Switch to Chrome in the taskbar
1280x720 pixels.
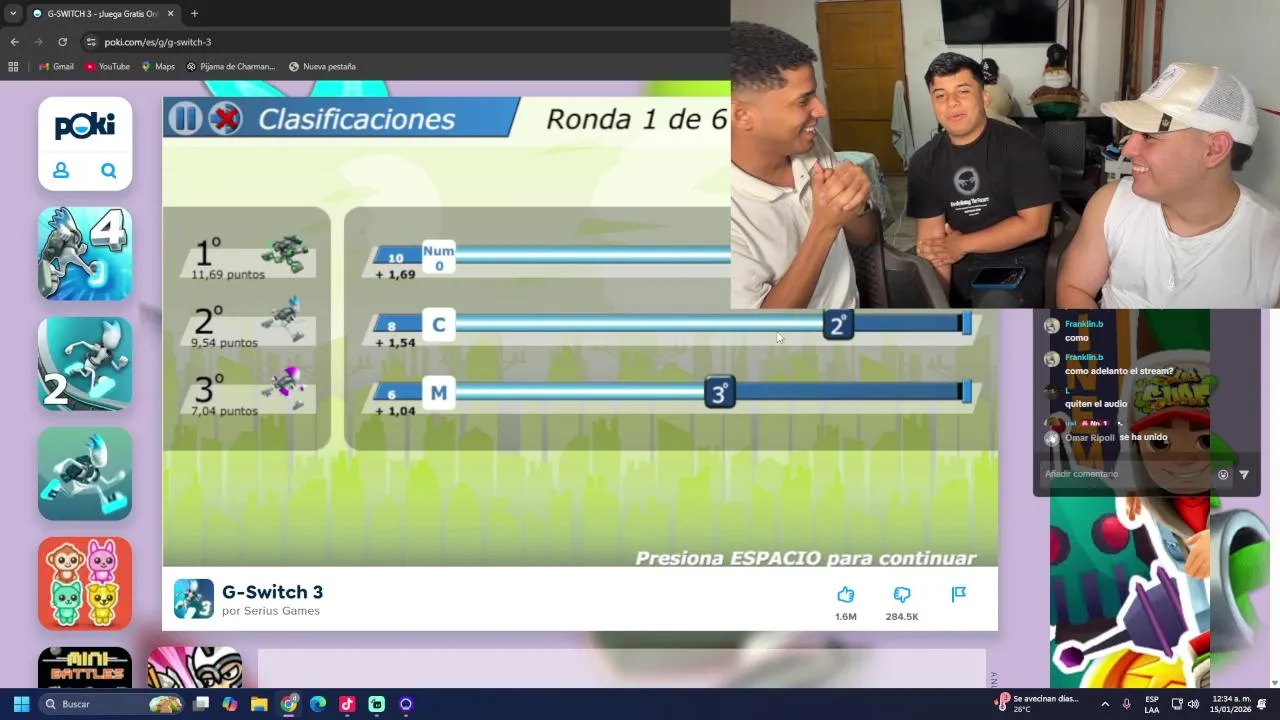click(289, 704)
